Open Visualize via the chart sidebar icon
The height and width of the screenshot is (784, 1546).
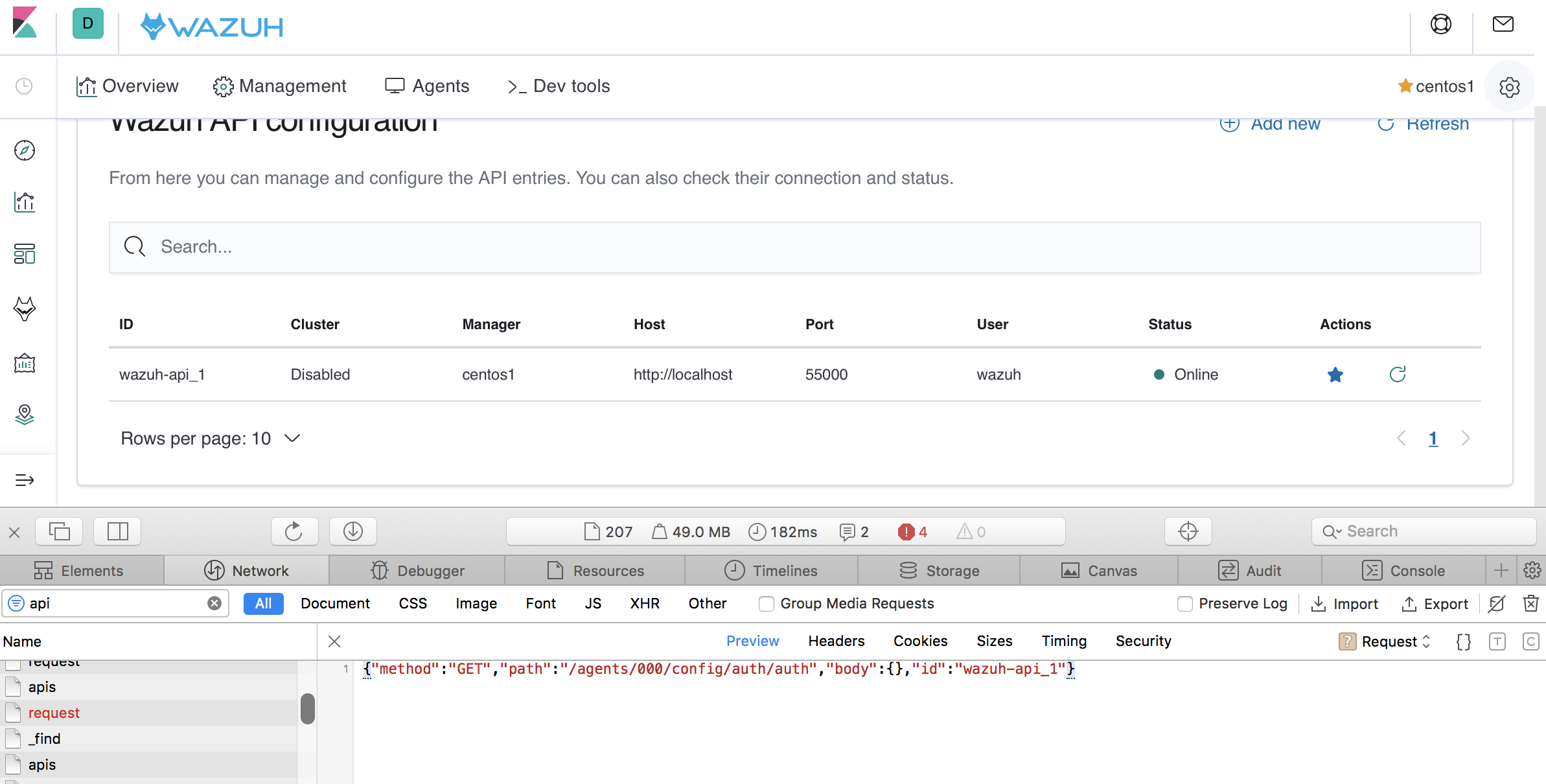[24, 202]
